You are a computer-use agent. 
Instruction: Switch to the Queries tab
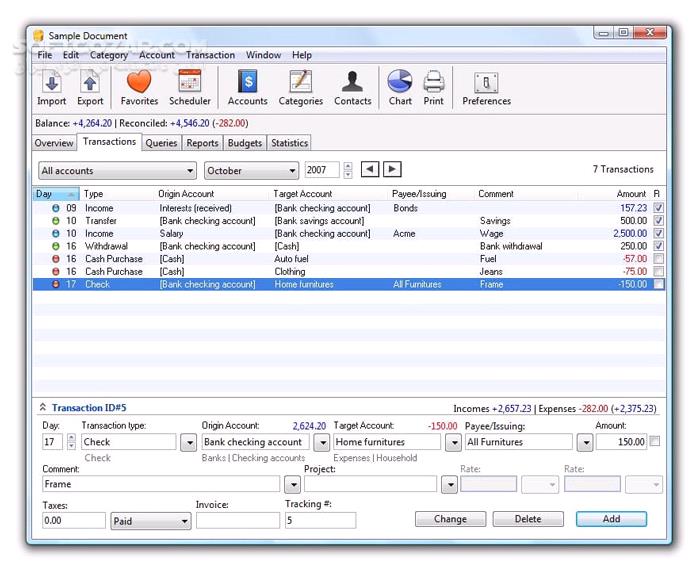[x=161, y=143]
